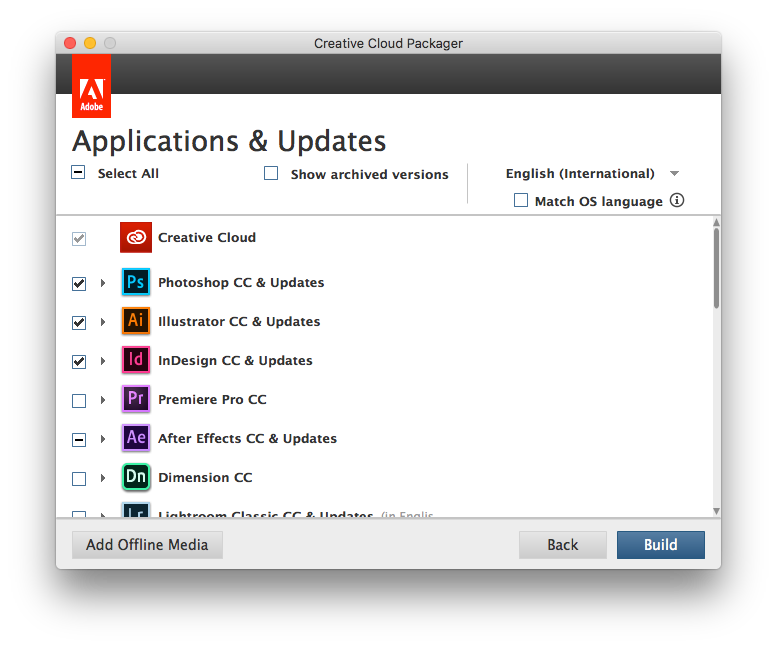This screenshot has height=649, width=777.
Task: Click the Illustrator Ai icon
Action: [136, 321]
